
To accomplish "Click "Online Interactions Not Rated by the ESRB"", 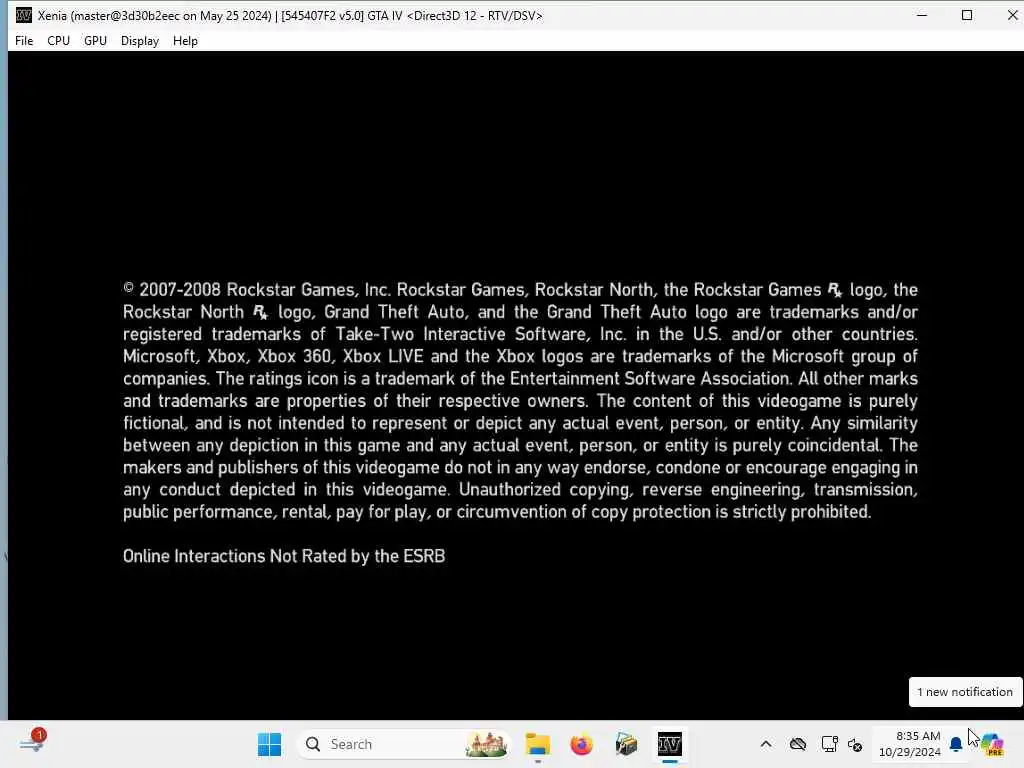I will pos(284,556).
